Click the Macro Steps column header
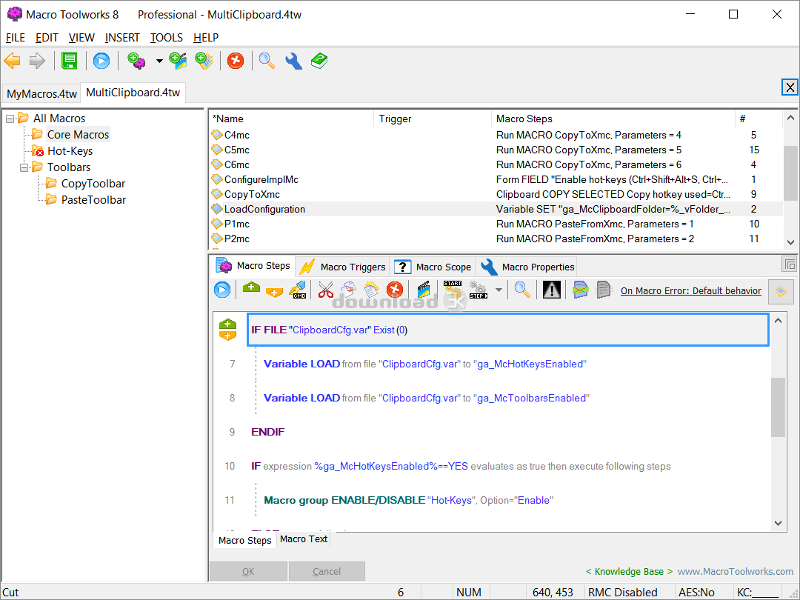Viewport: 800px width, 600px height. pos(613,119)
